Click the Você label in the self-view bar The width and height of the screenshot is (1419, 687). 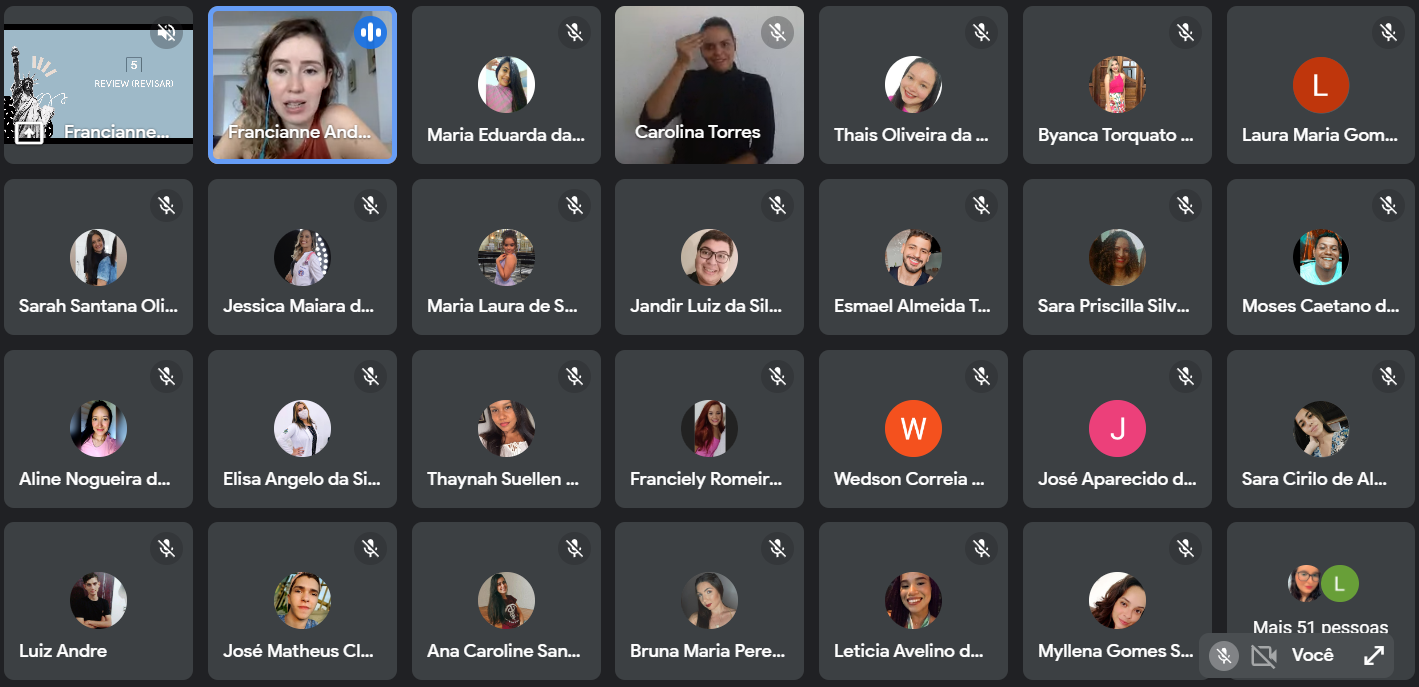(1312, 656)
